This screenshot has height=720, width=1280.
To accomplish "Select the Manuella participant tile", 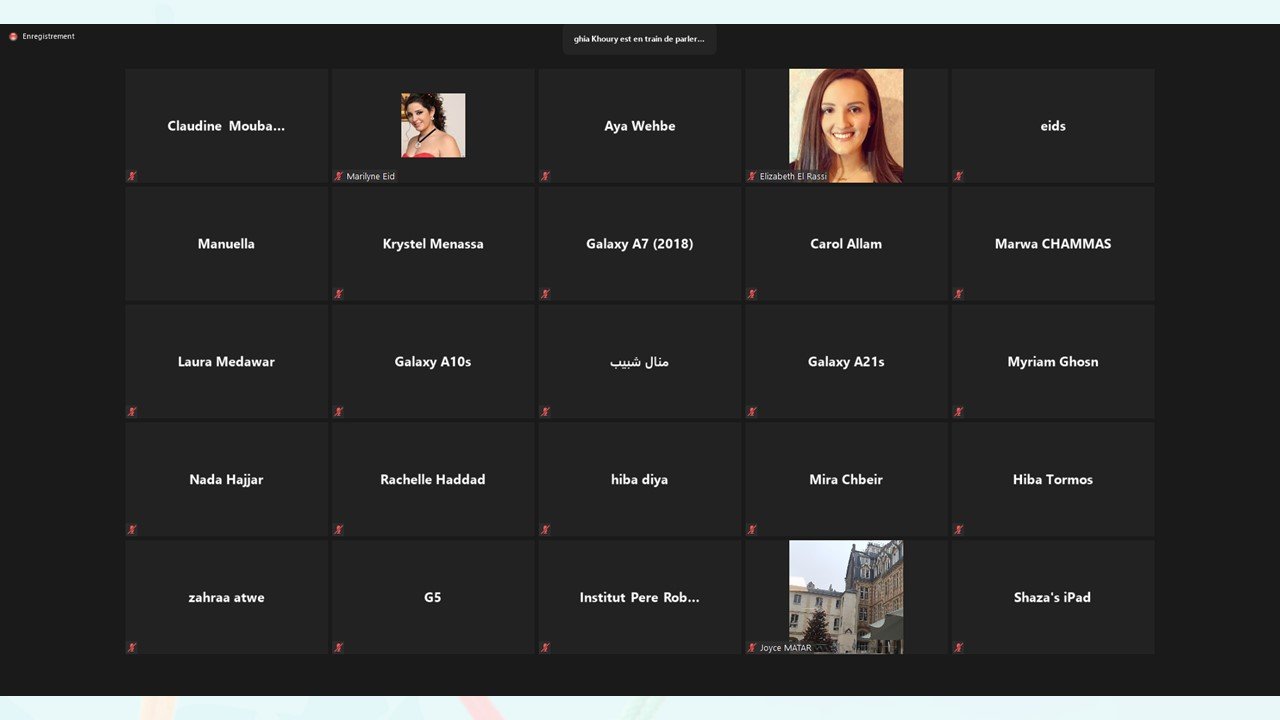I will coord(226,244).
